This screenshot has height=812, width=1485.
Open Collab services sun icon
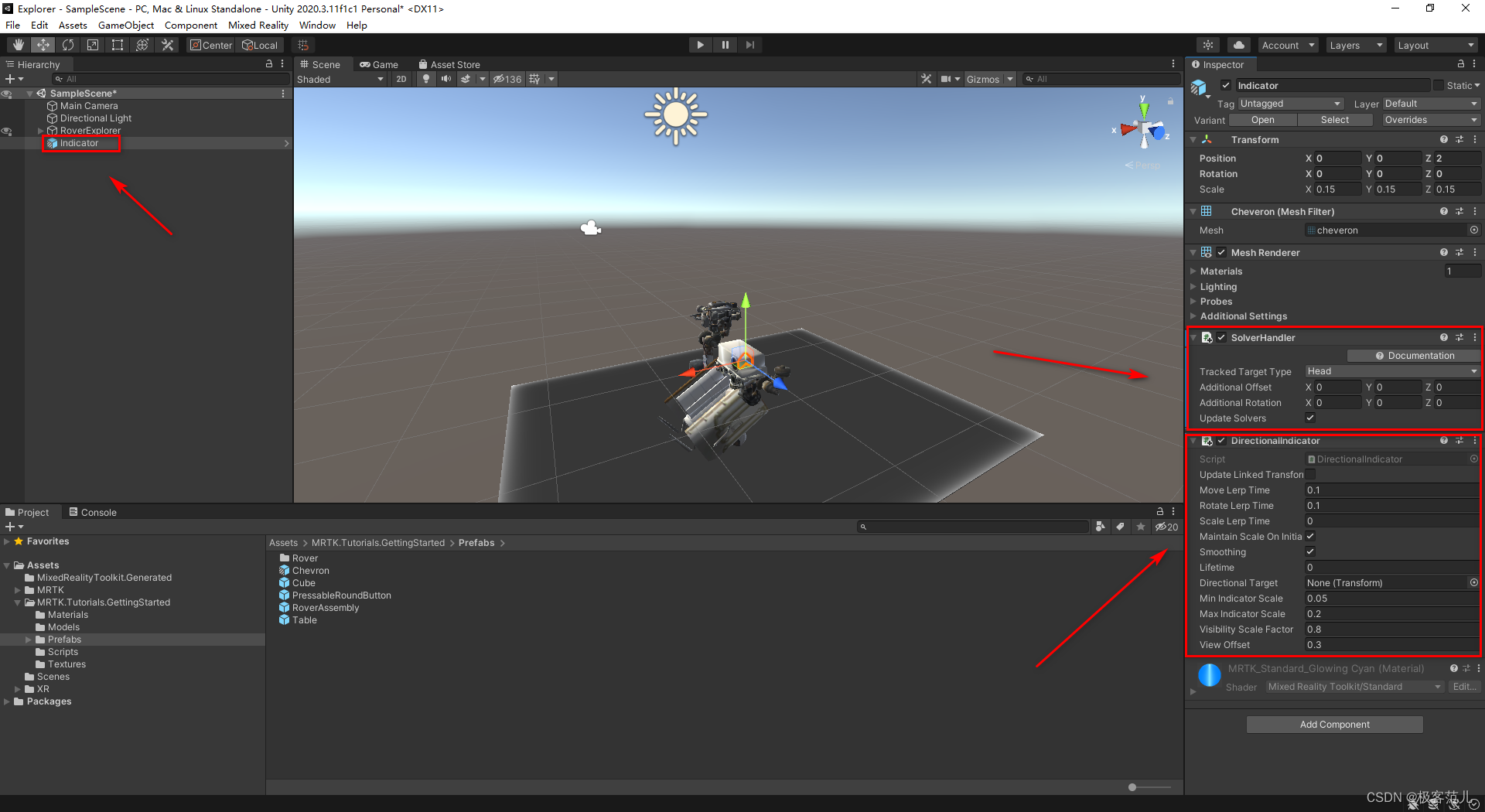click(x=1208, y=45)
